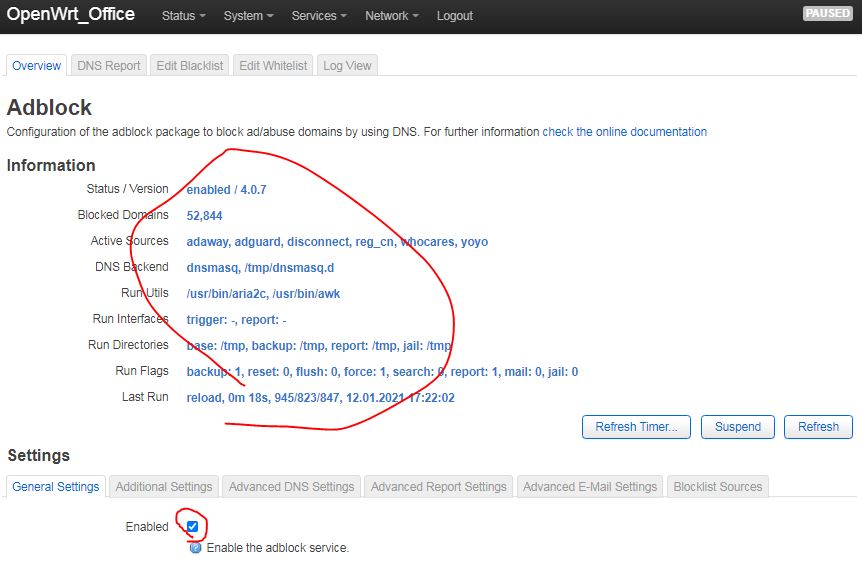Click the OpenWrt_Office brand title
Viewport: 862px width, 568px height.
tap(71, 15)
